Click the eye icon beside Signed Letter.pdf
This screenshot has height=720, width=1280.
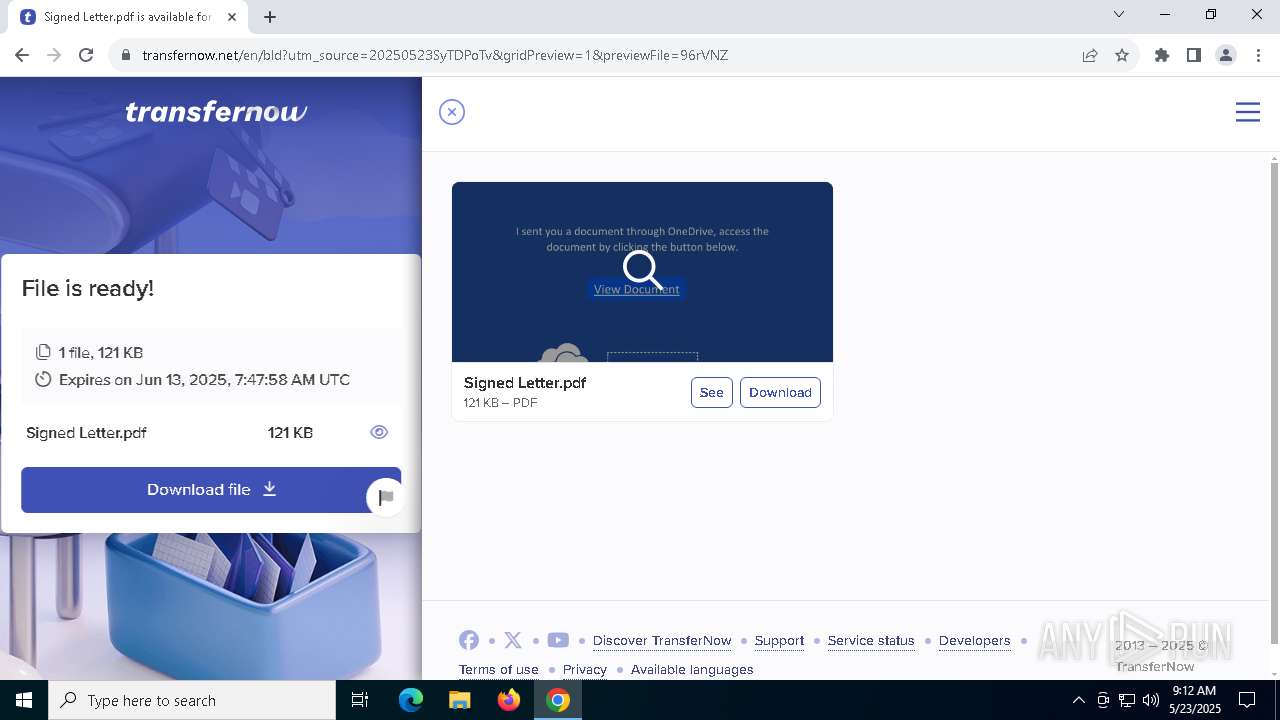click(379, 432)
